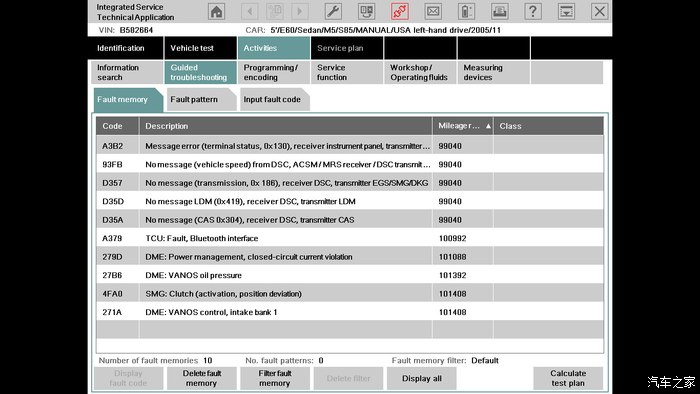Open the battery status icon
The height and width of the screenshot is (394, 700).
pos(466,12)
